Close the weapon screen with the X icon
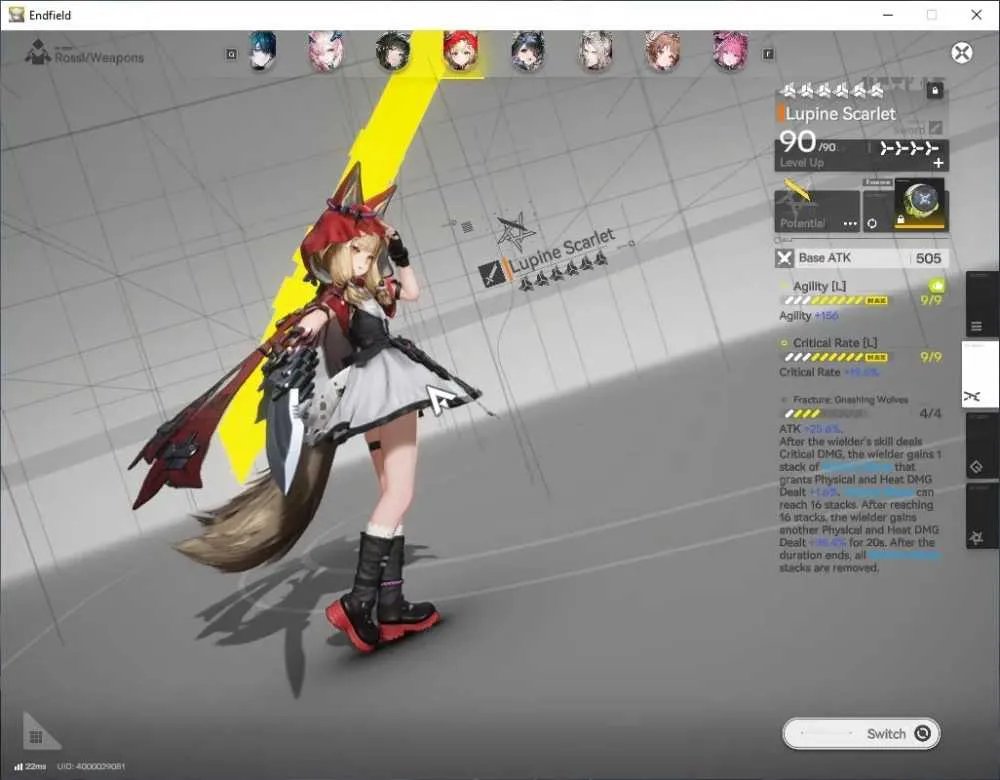Viewport: 1000px width, 780px height. 962,53
